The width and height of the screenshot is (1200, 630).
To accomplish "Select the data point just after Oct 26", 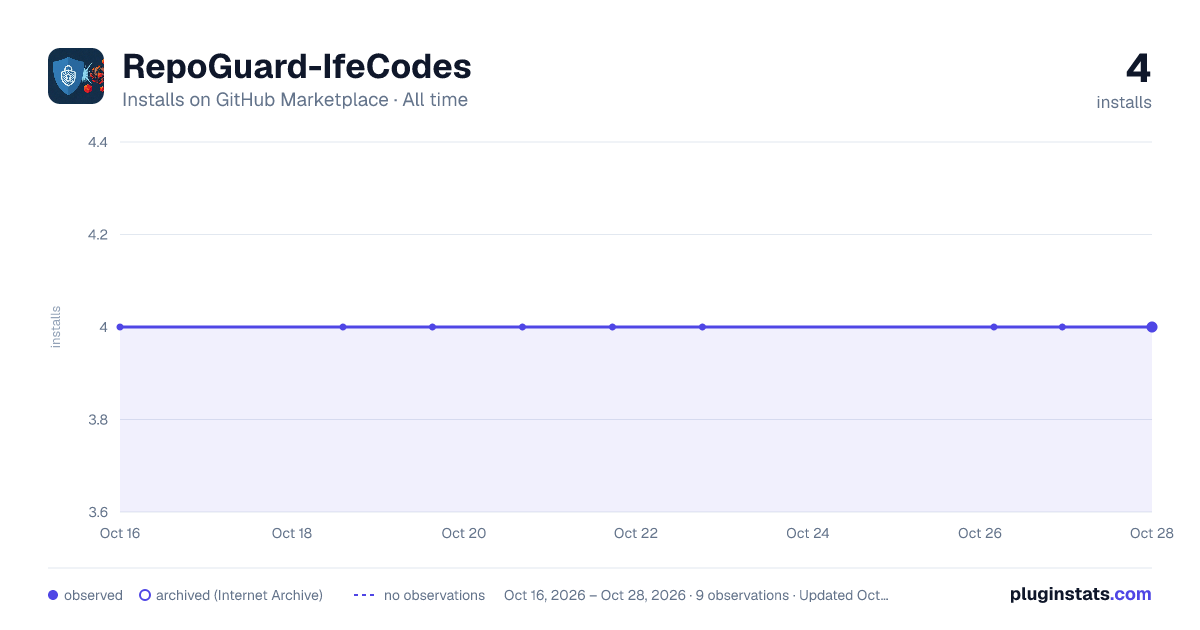I will 994,327.
